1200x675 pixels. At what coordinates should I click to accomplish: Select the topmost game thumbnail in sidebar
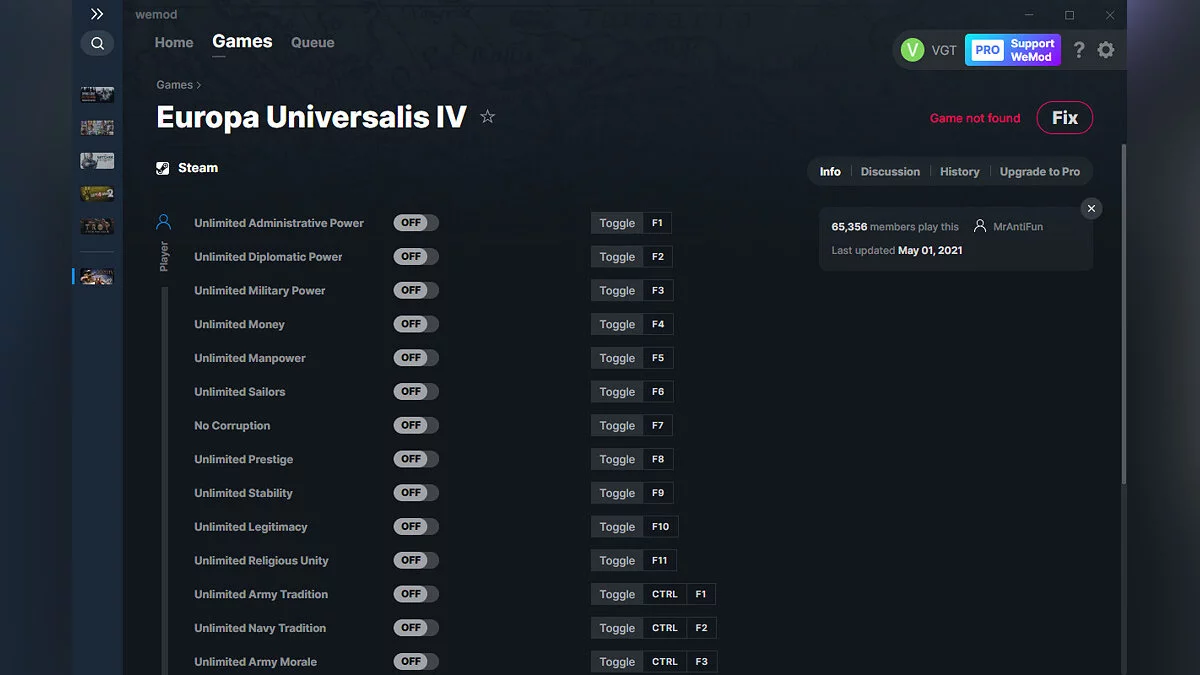96,93
